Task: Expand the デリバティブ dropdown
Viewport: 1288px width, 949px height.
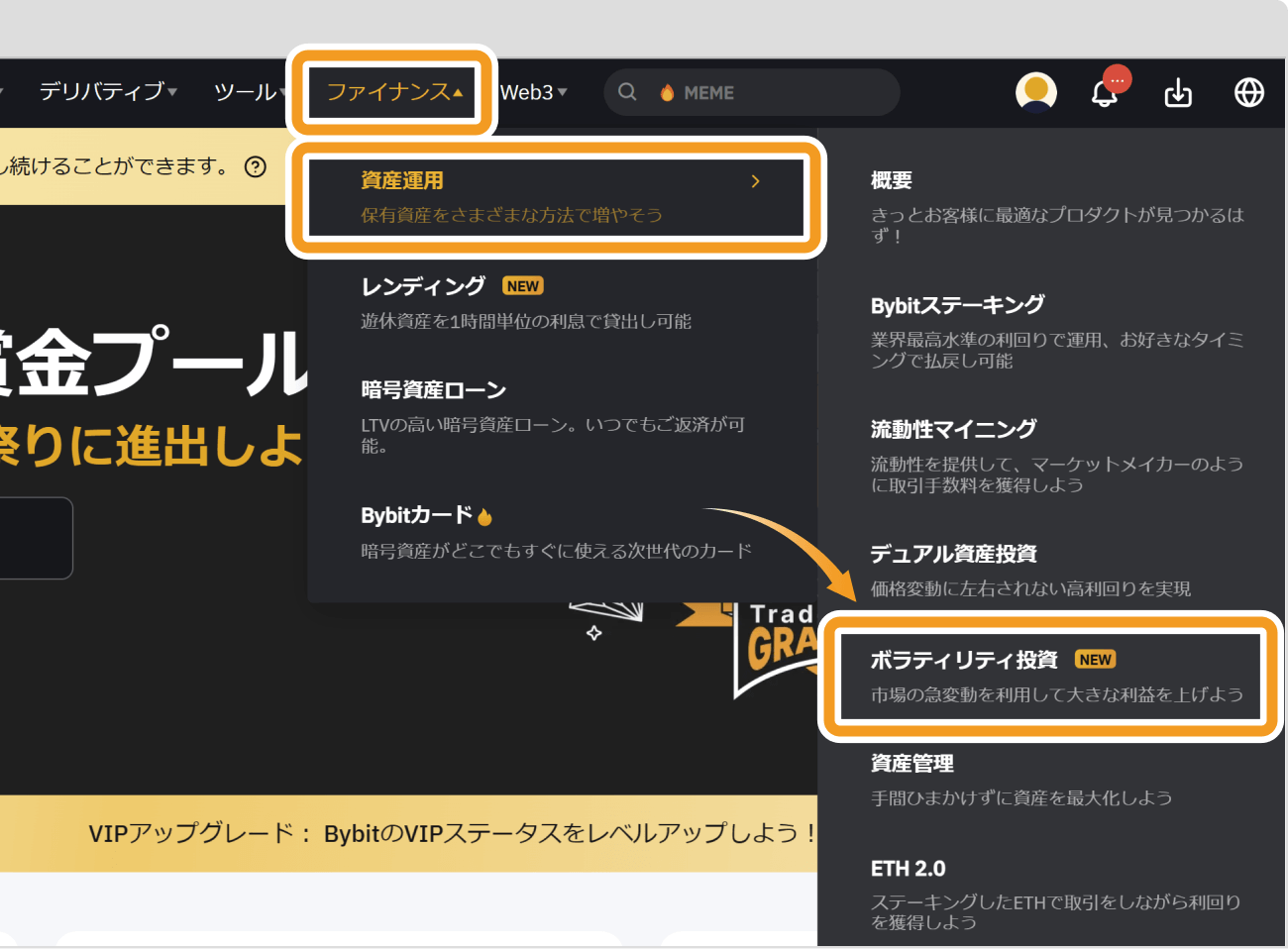Action: click(x=108, y=92)
